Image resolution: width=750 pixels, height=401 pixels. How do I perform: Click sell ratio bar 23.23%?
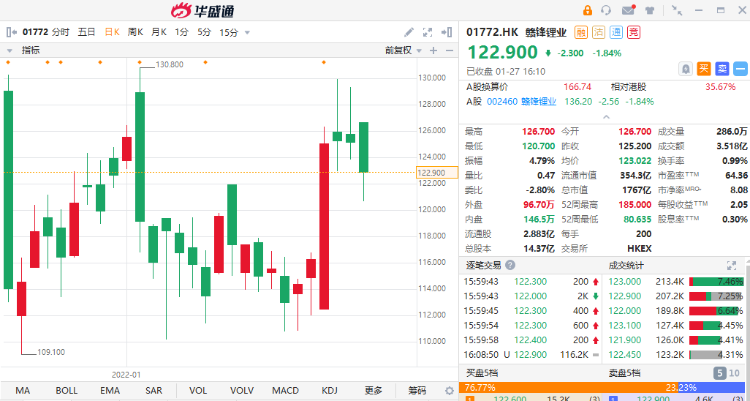pyautogui.click(x=713, y=387)
